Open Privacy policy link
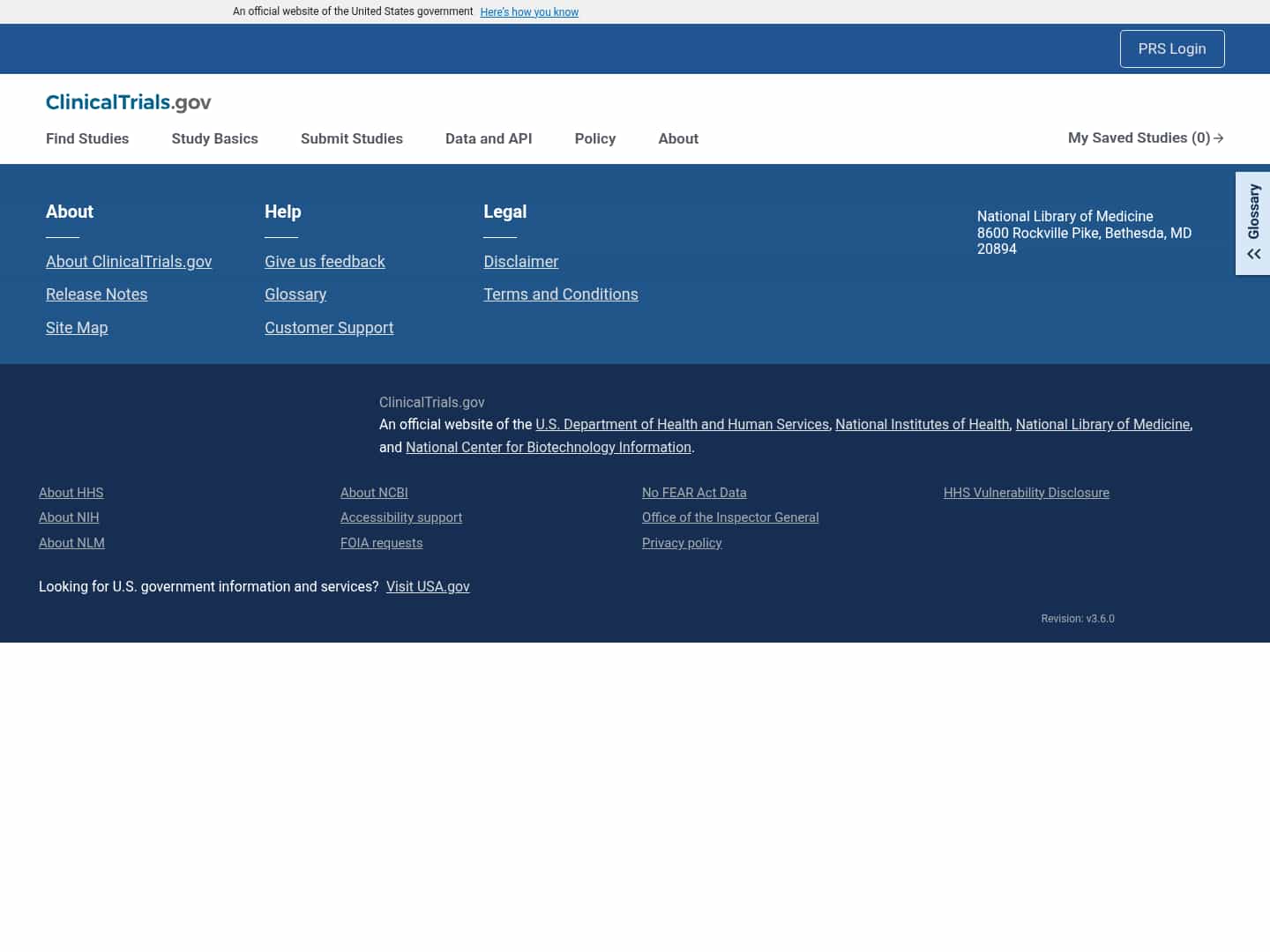This screenshot has height=952, width=1270. [x=682, y=543]
